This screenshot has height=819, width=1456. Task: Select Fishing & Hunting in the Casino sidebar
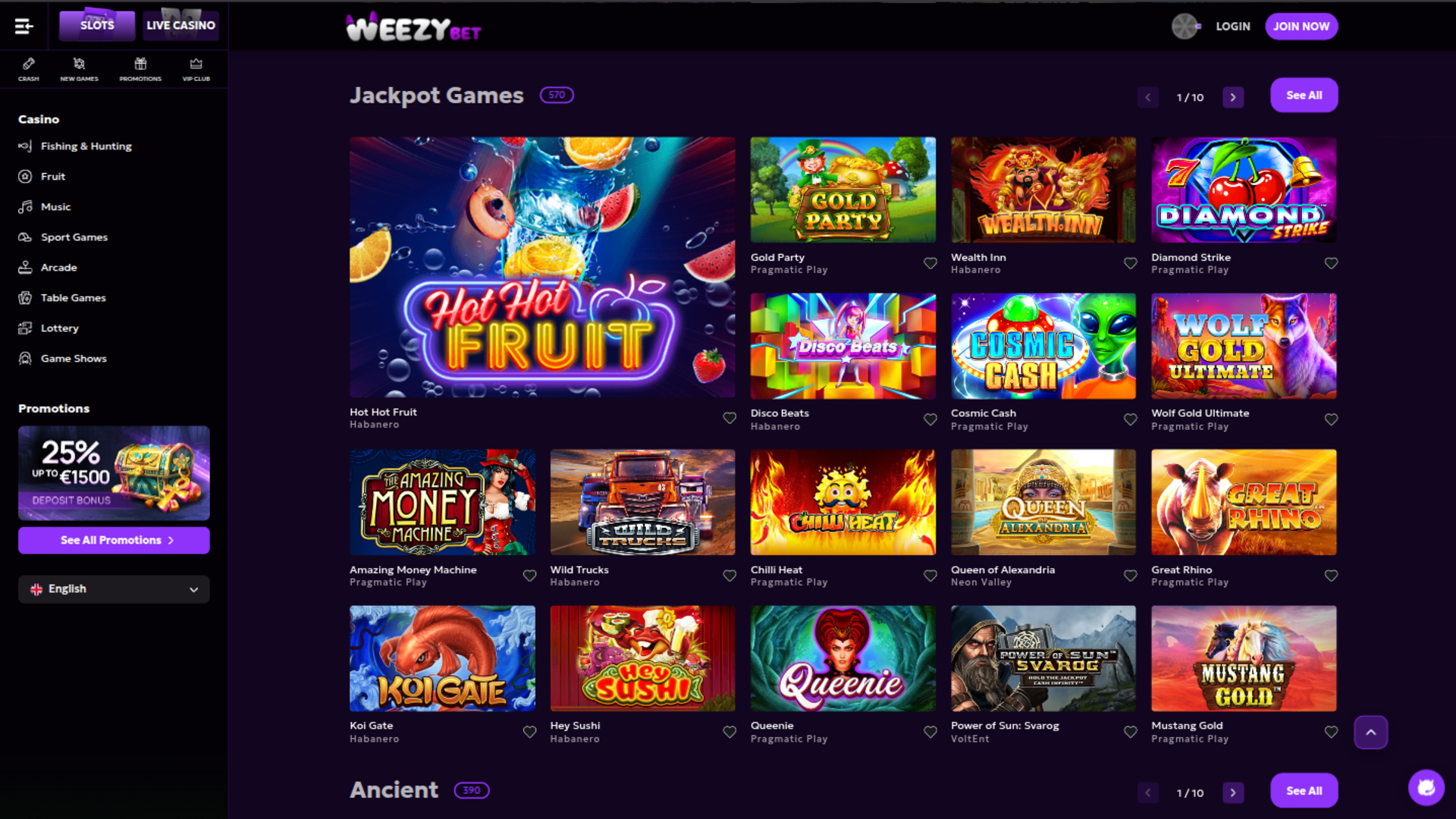[86, 146]
